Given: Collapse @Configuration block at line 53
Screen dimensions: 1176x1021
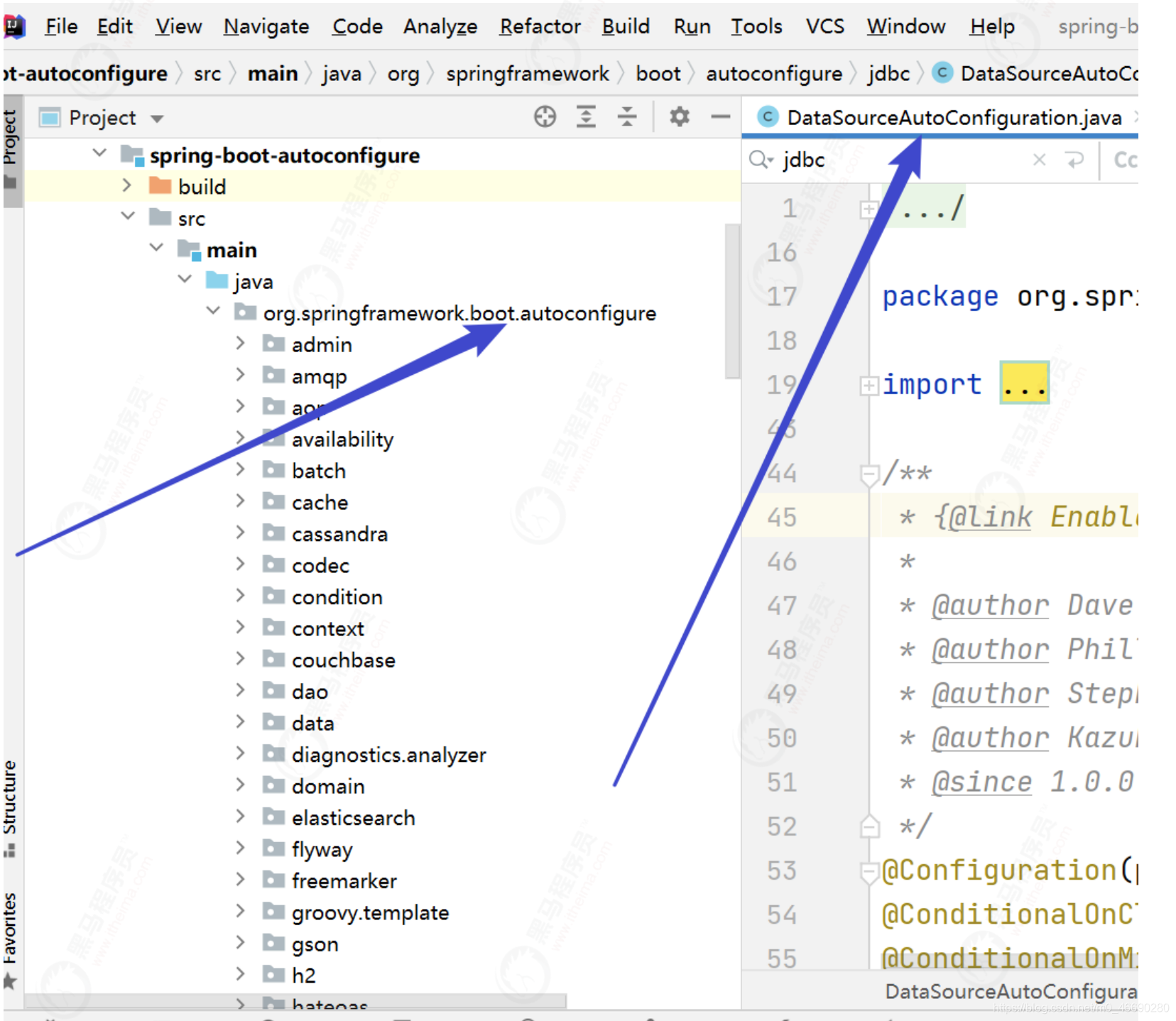Looking at the screenshot, I should [x=869, y=873].
